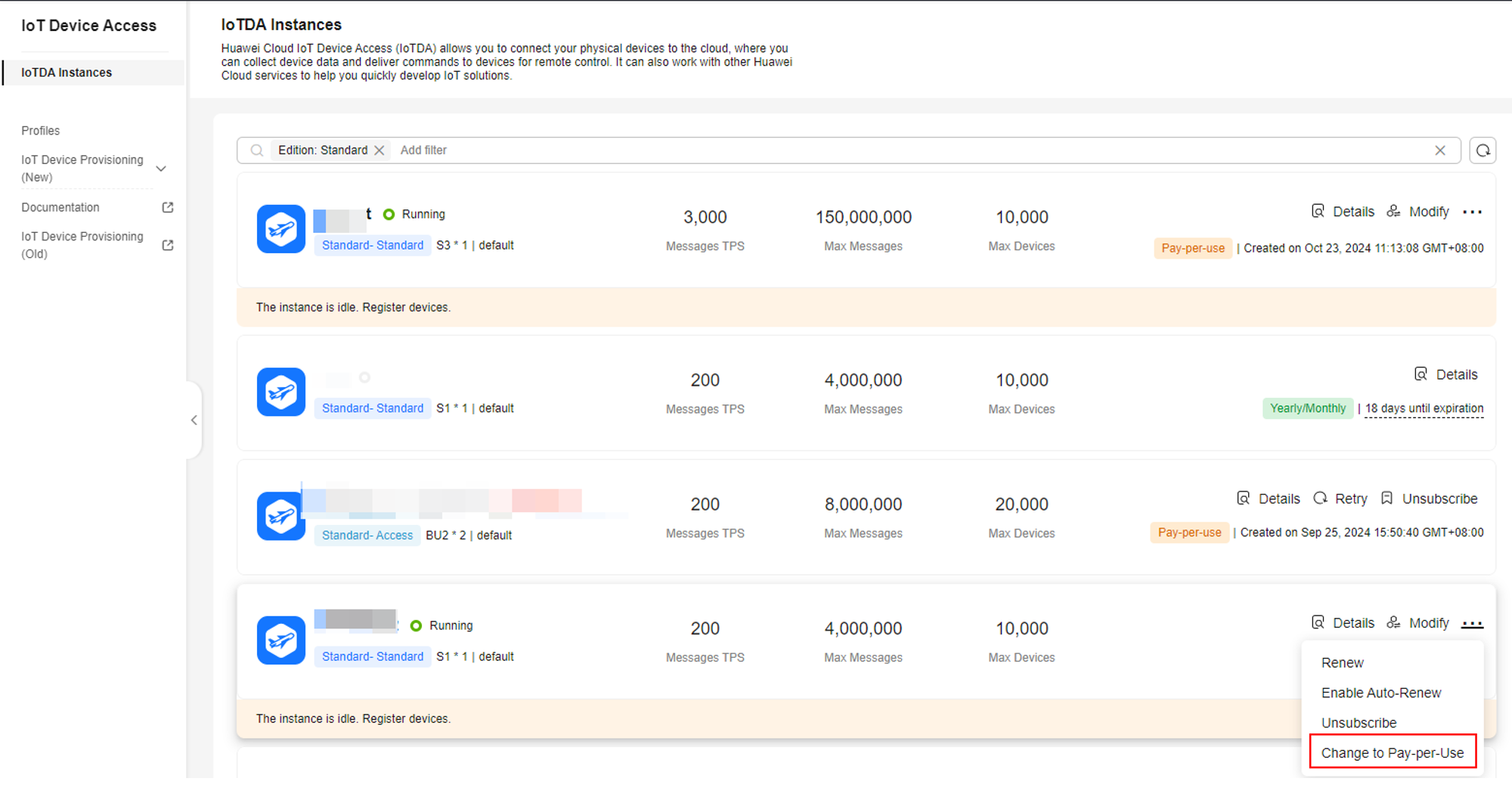1512x797 pixels.
Task: Click the IoT Device Access title
Action: point(88,26)
